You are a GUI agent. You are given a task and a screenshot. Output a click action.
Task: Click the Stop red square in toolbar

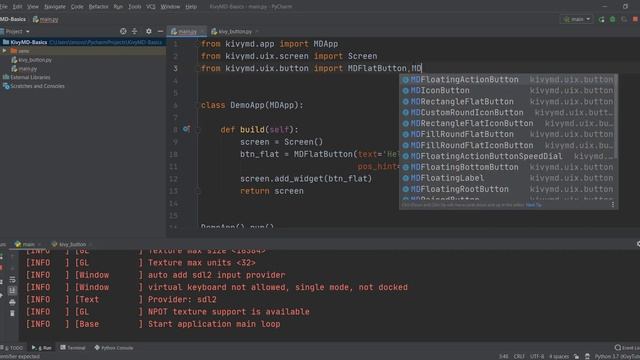(636, 19)
